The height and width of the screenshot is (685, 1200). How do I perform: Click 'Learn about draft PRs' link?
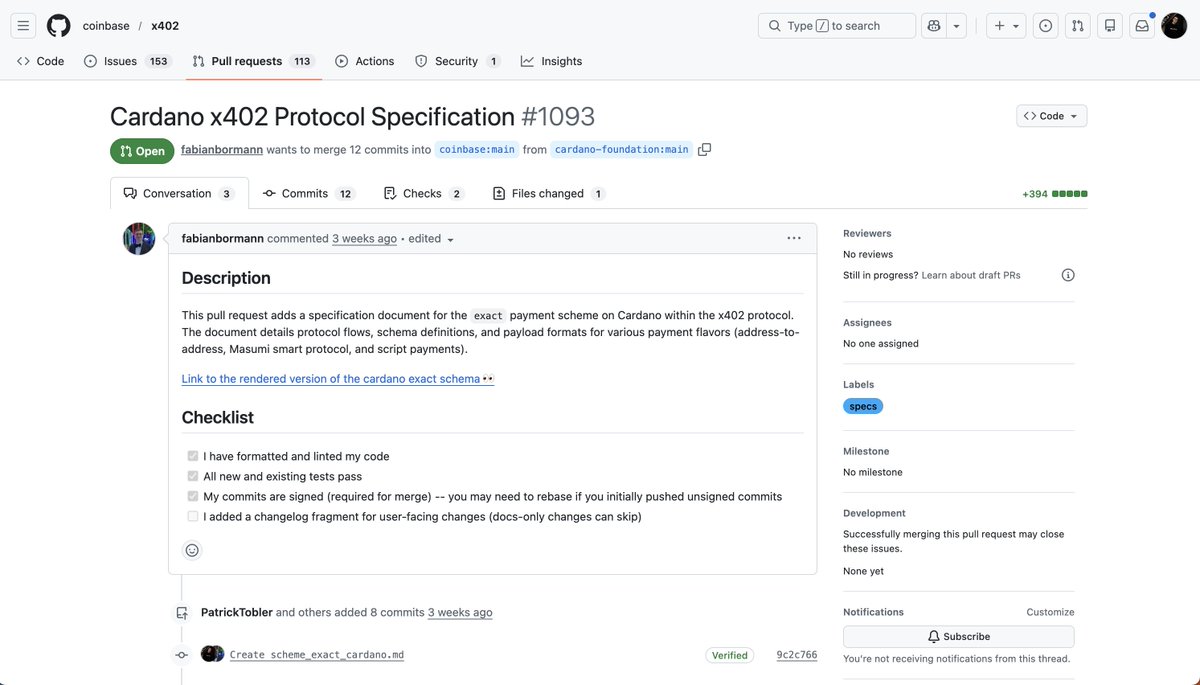[971, 275]
